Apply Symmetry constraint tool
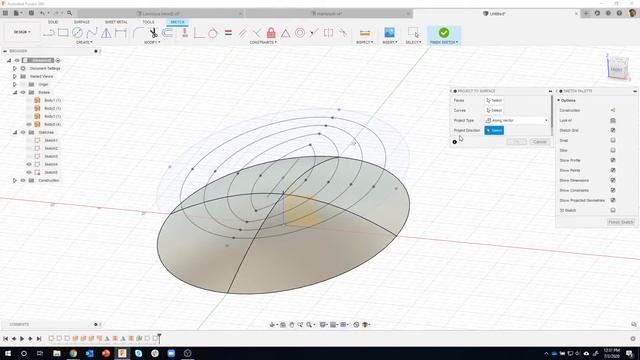The image size is (640, 360). [x=329, y=33]
